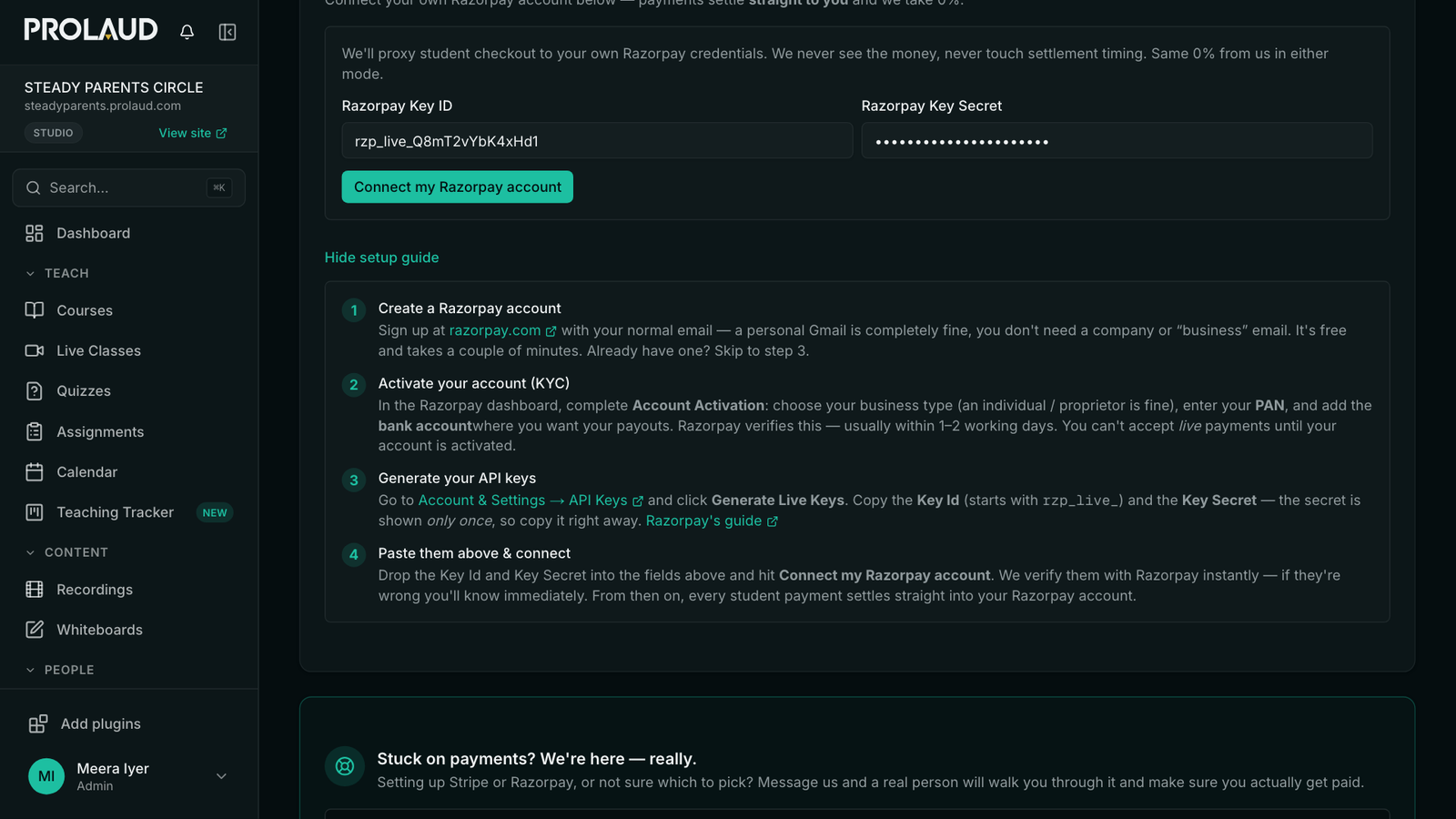Click the Dashboard grid icon

[x=35, y=233]
